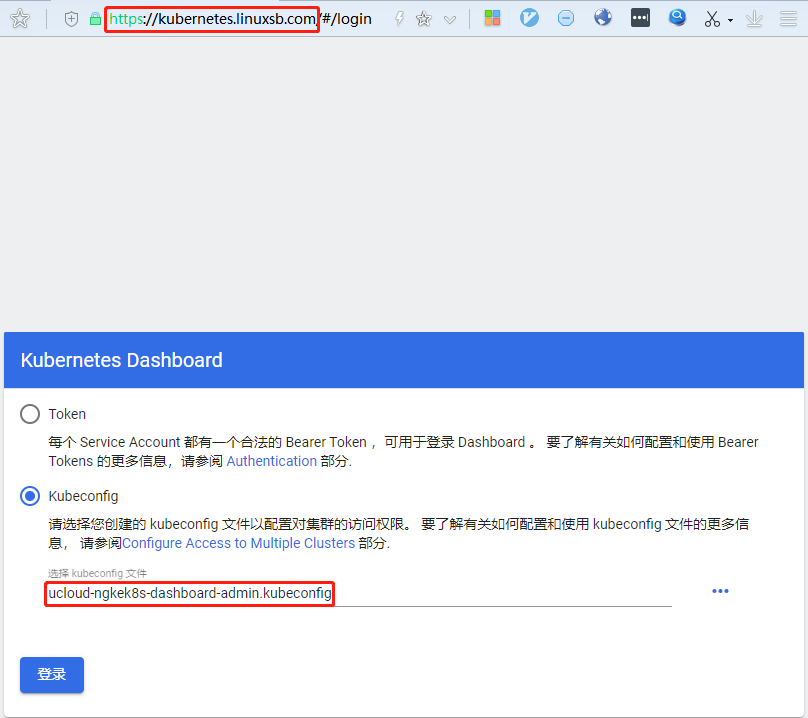
Task: Click the blue 登录 sign-in button
Action: coord(52,675)
